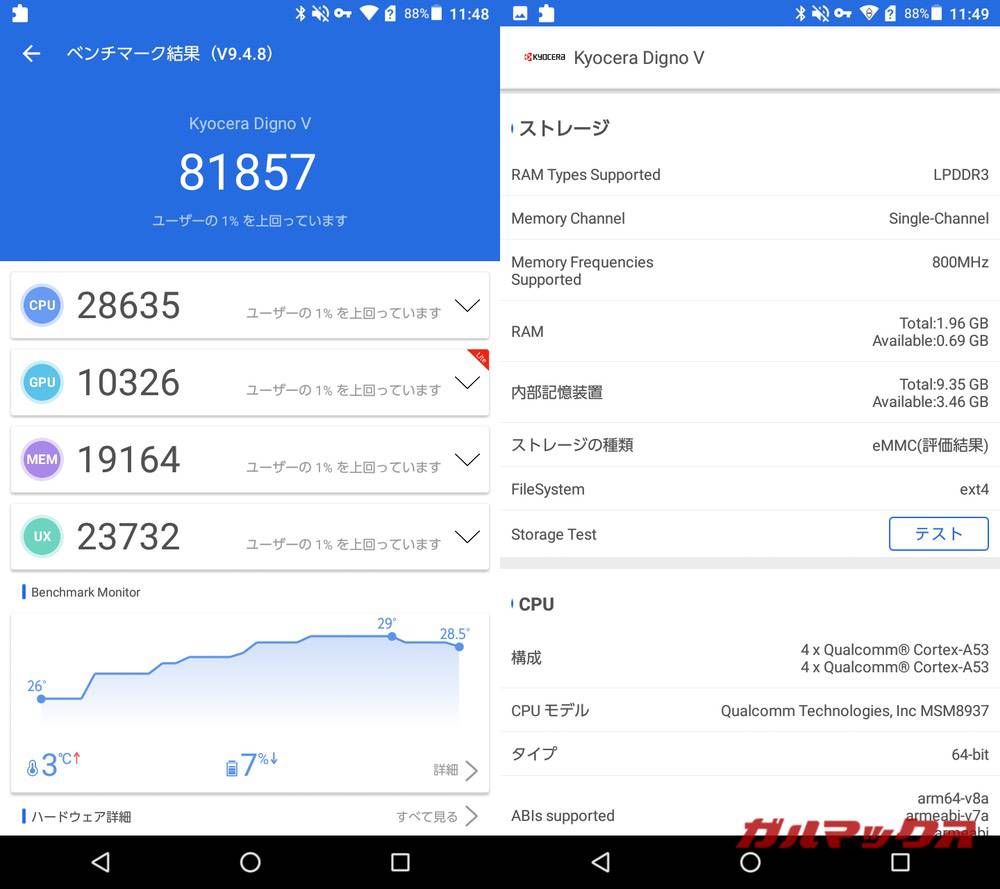
Task: Tap the MEM score badge icon
Action: tap(42, 459)
